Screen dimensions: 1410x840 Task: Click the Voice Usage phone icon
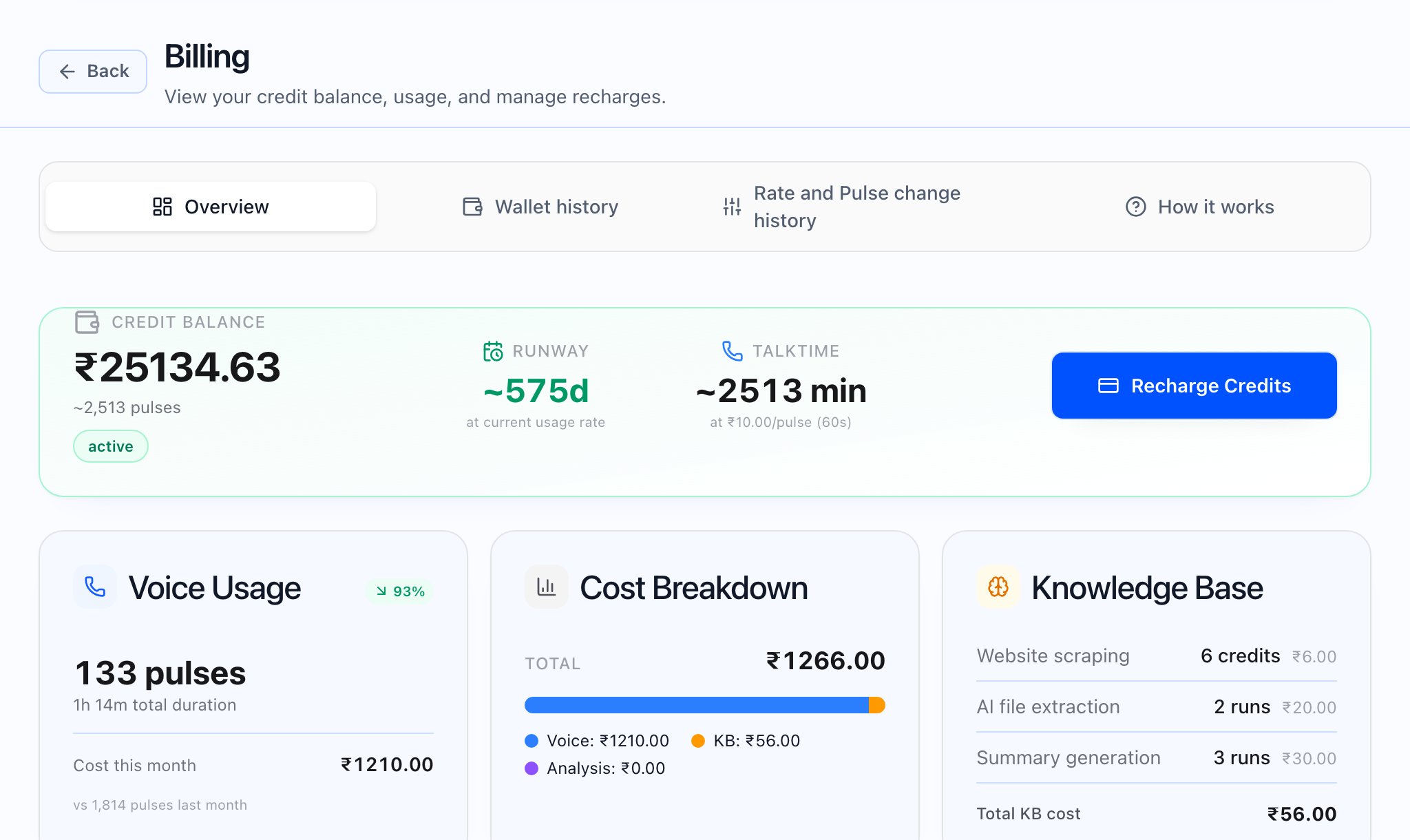click(95, 587)
